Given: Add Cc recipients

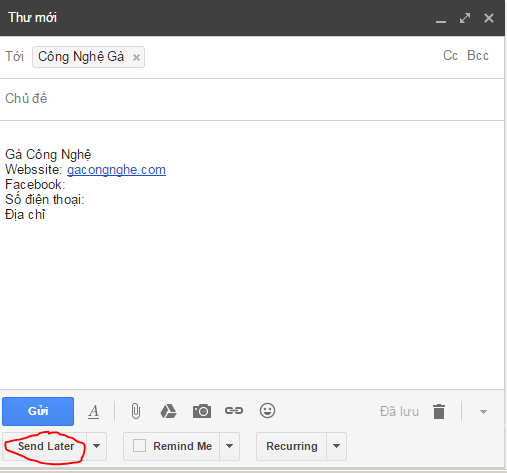Looking at the screenshot, I should 450,56.
